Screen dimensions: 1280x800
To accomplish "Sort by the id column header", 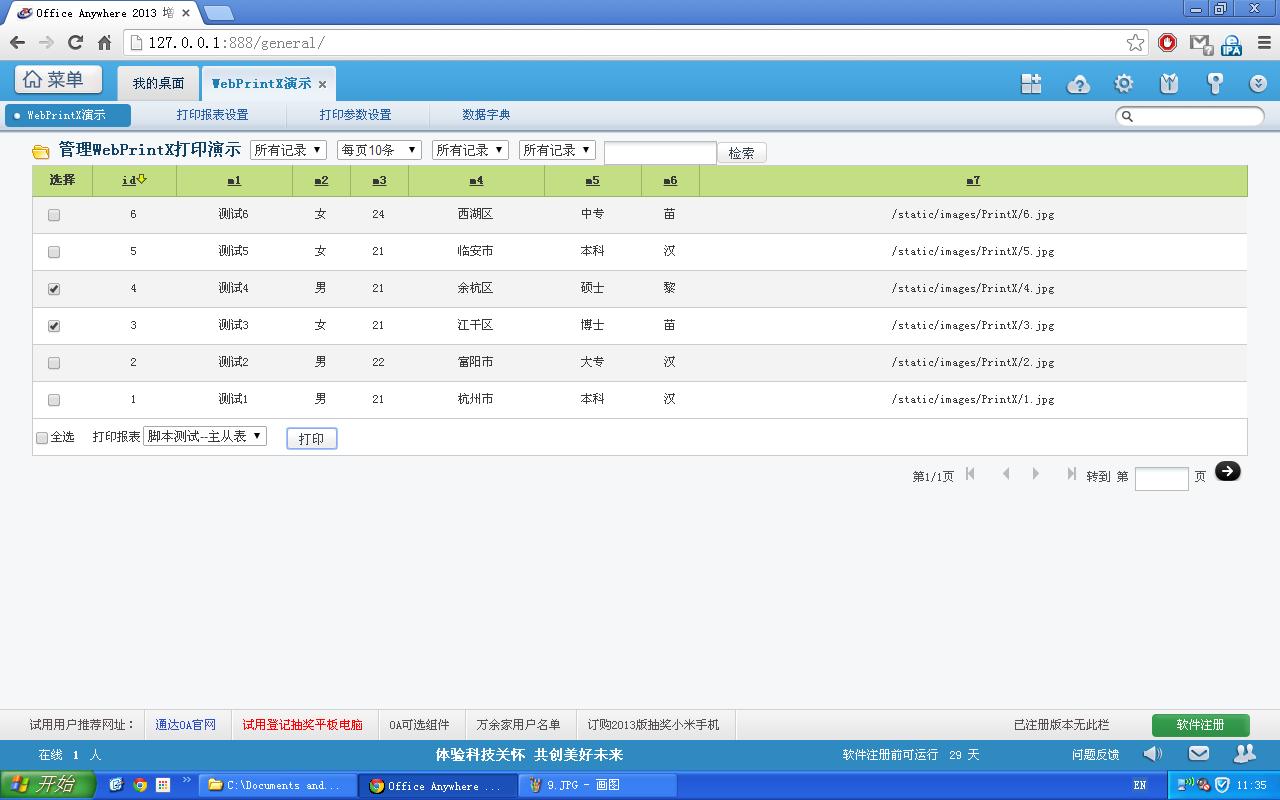I will tap(134, 180).
